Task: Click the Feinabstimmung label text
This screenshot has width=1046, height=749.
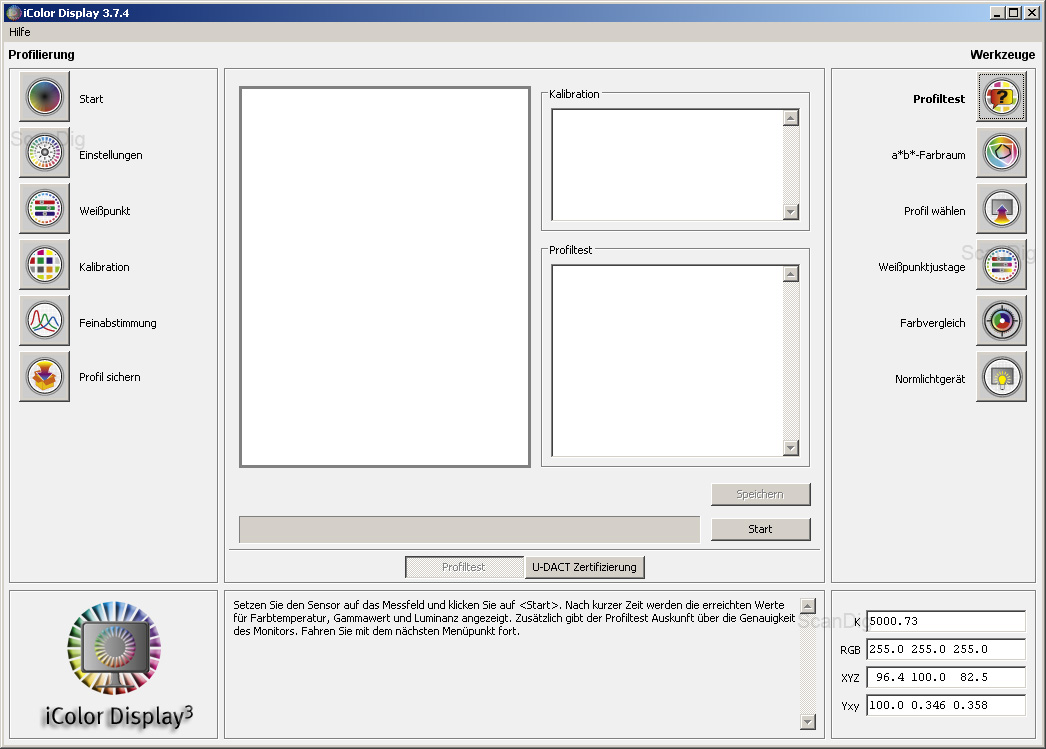Action: click(118, 323)
